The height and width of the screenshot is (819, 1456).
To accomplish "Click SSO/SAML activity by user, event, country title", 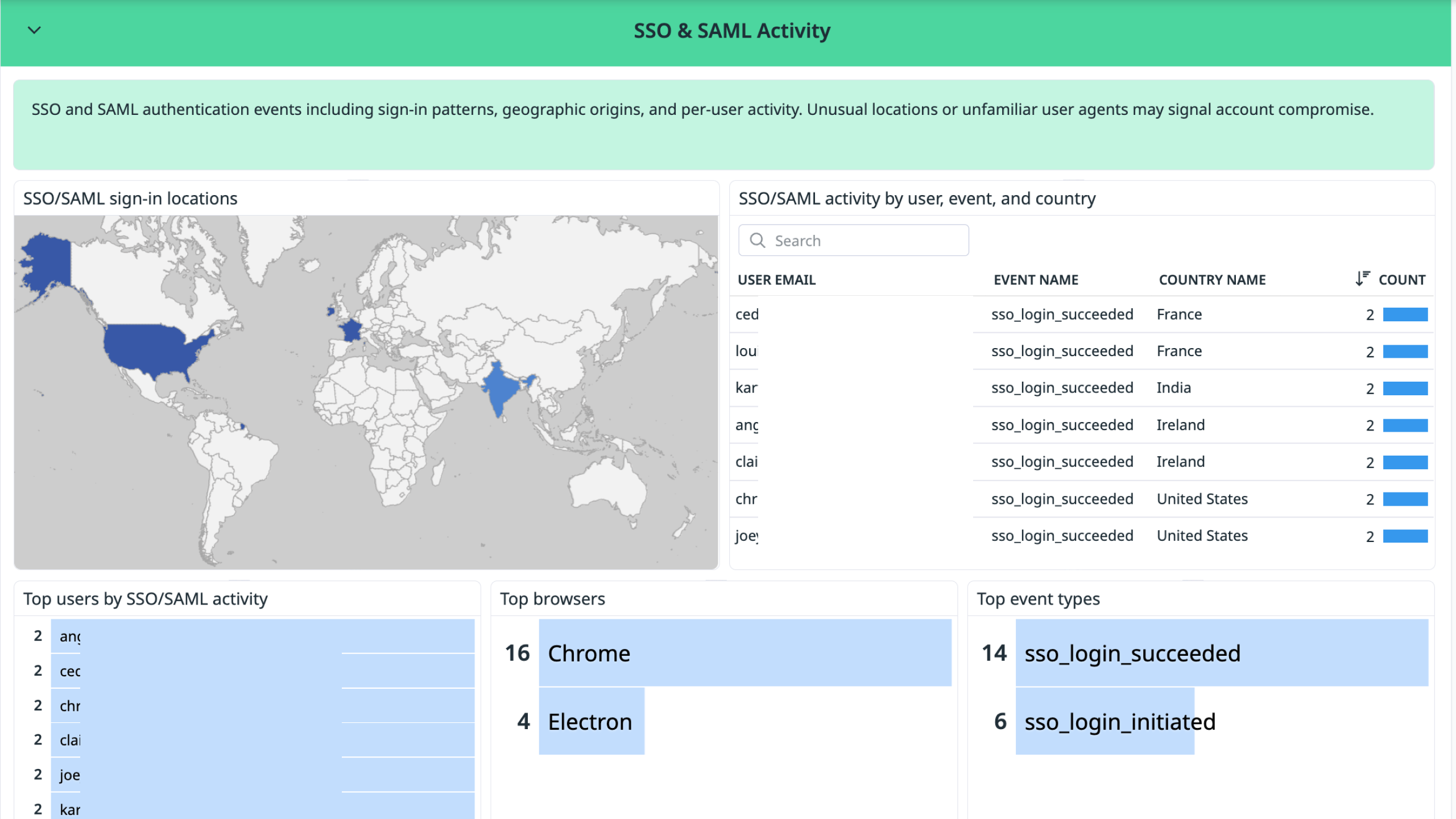I will coord(917,198).
